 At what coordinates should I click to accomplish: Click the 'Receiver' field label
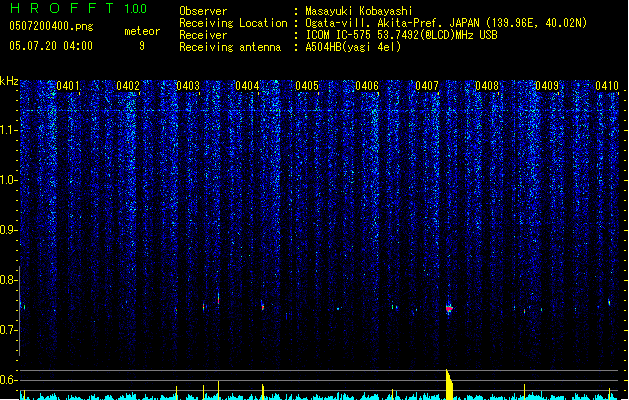[203, 35]
